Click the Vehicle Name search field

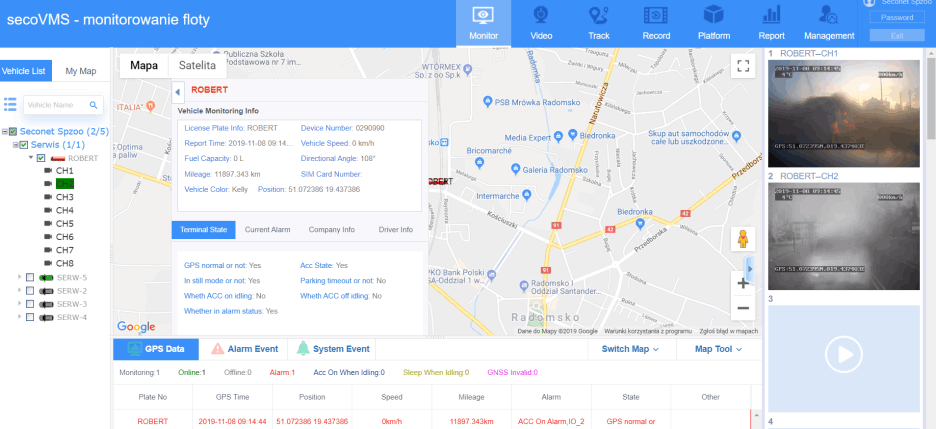tap(63, 105)
